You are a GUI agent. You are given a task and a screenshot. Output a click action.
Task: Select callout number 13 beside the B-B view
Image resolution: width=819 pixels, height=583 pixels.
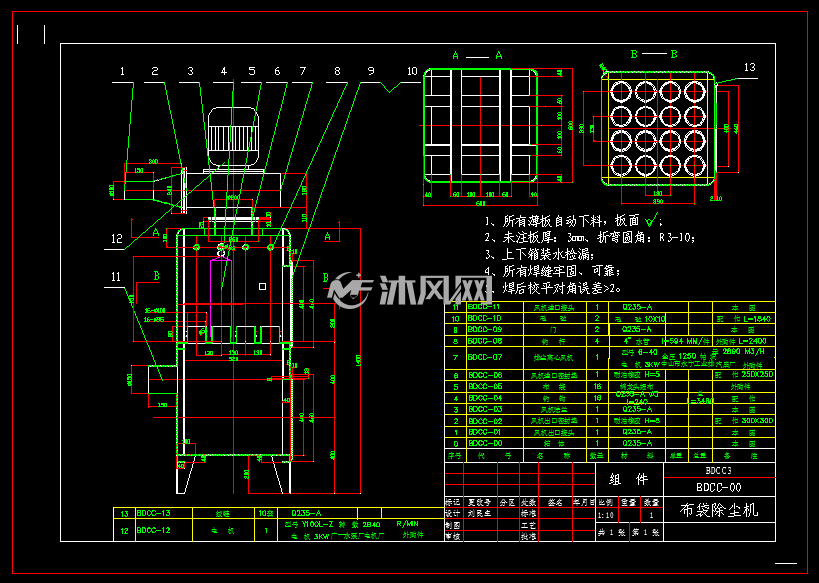[x=750, y=67]
